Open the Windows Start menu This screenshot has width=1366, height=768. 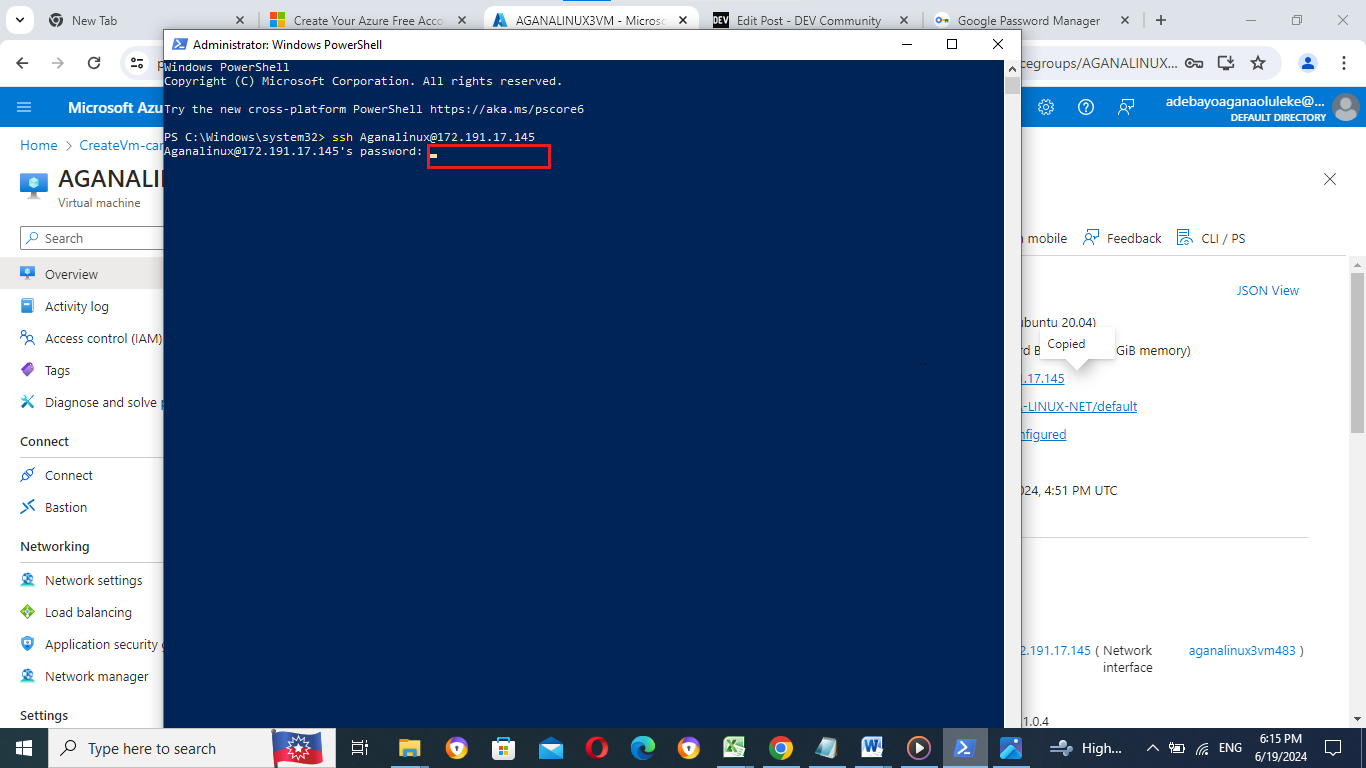point(22,748)
